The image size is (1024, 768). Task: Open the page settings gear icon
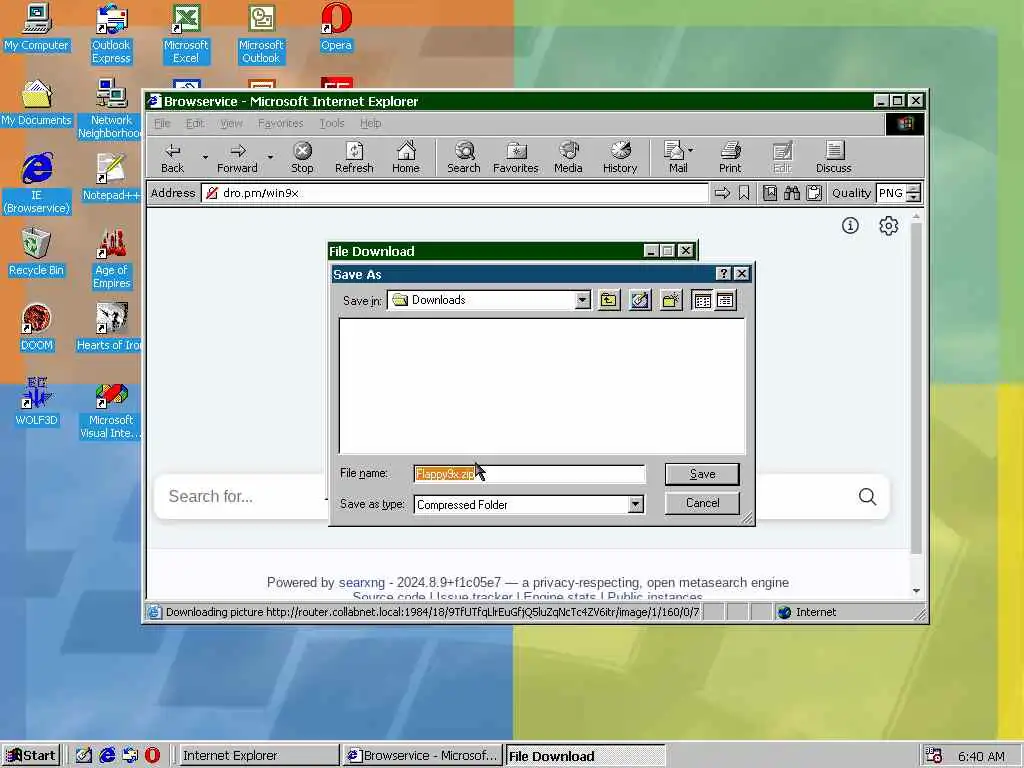(888, 226)
